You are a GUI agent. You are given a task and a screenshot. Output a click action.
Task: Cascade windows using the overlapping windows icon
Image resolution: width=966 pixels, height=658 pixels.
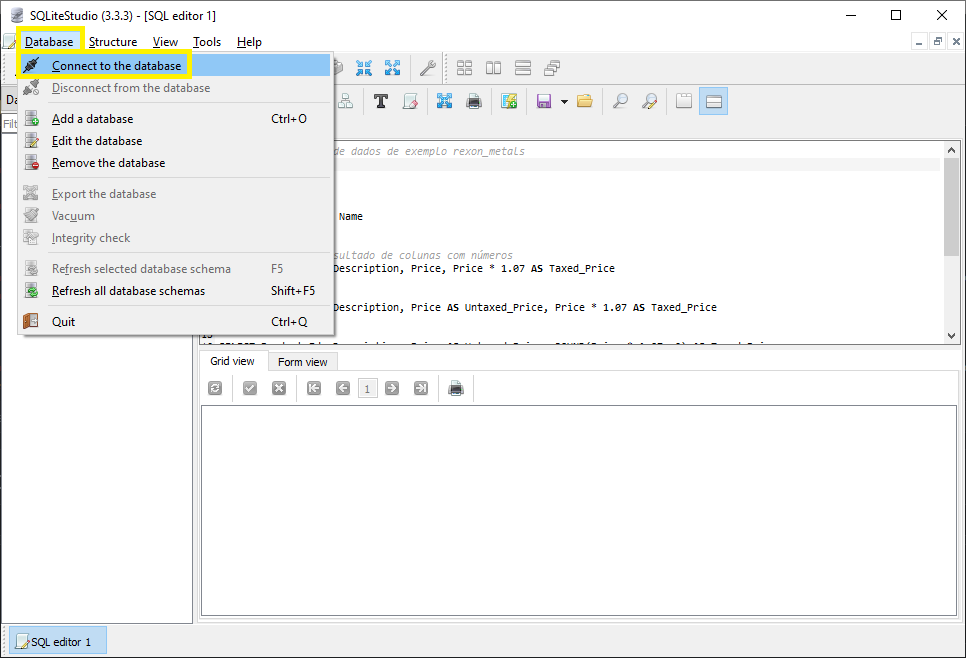552,68
